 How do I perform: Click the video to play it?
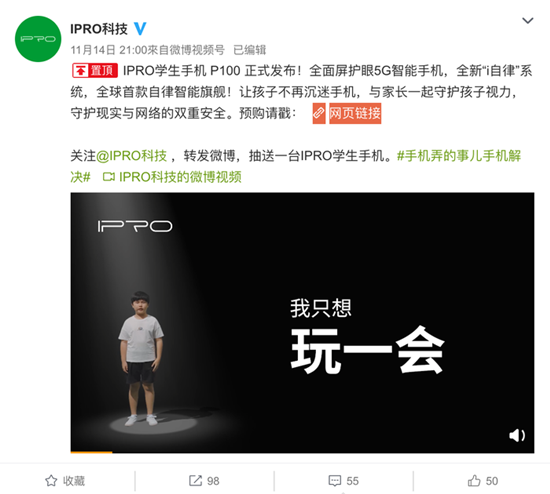pos(302,322)
